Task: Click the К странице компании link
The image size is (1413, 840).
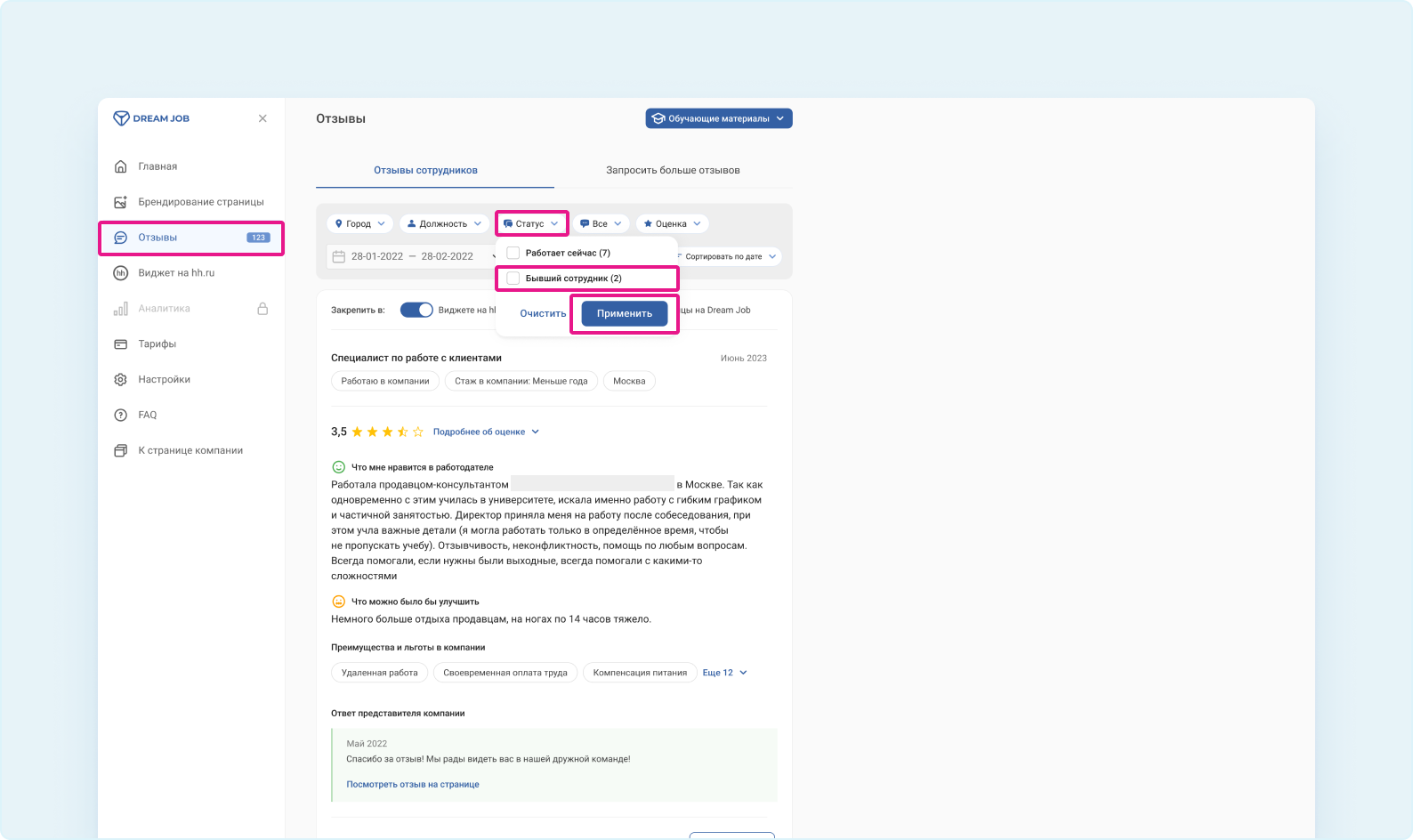Action: click(x=190, y=451)
